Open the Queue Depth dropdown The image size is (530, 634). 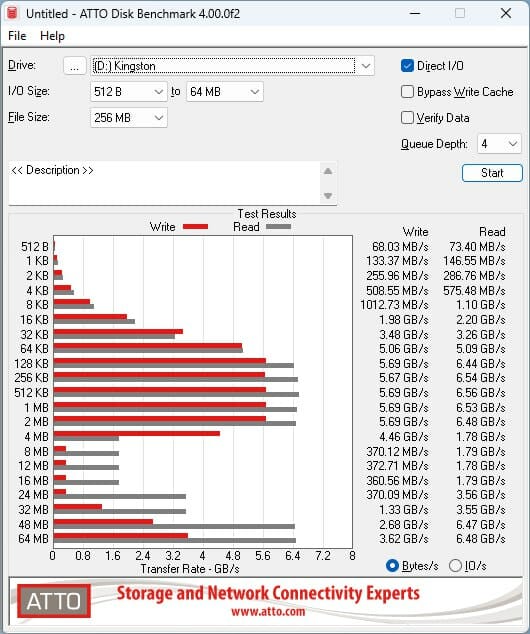coord(499,144)
